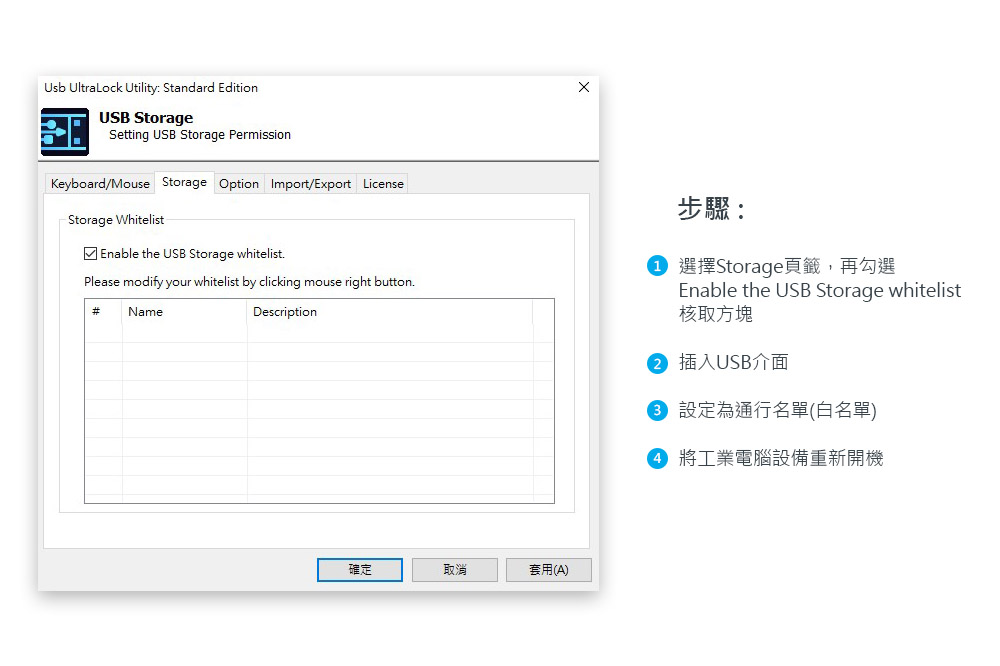The width and height of the screenshot is (1000, 666).
Task: Click the Setting USB Storage Permission subtitle
Action: (x=200, y=135)
